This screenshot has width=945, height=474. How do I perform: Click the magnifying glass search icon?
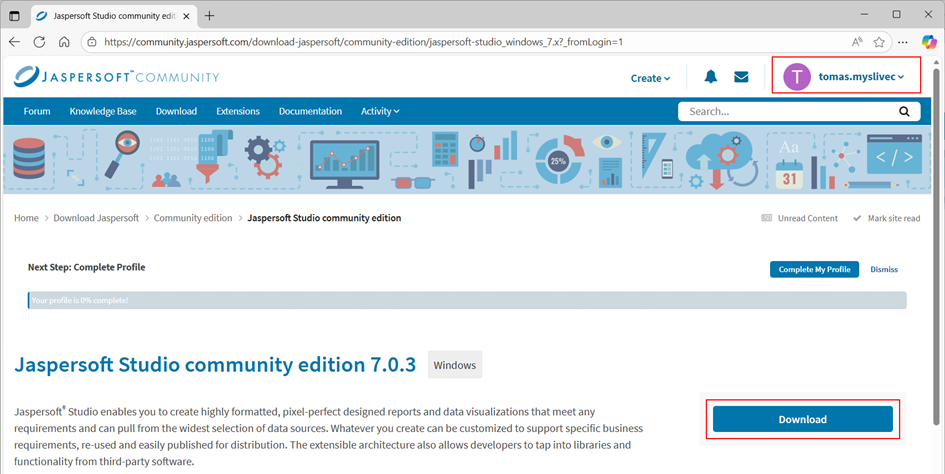coord(903,112)
